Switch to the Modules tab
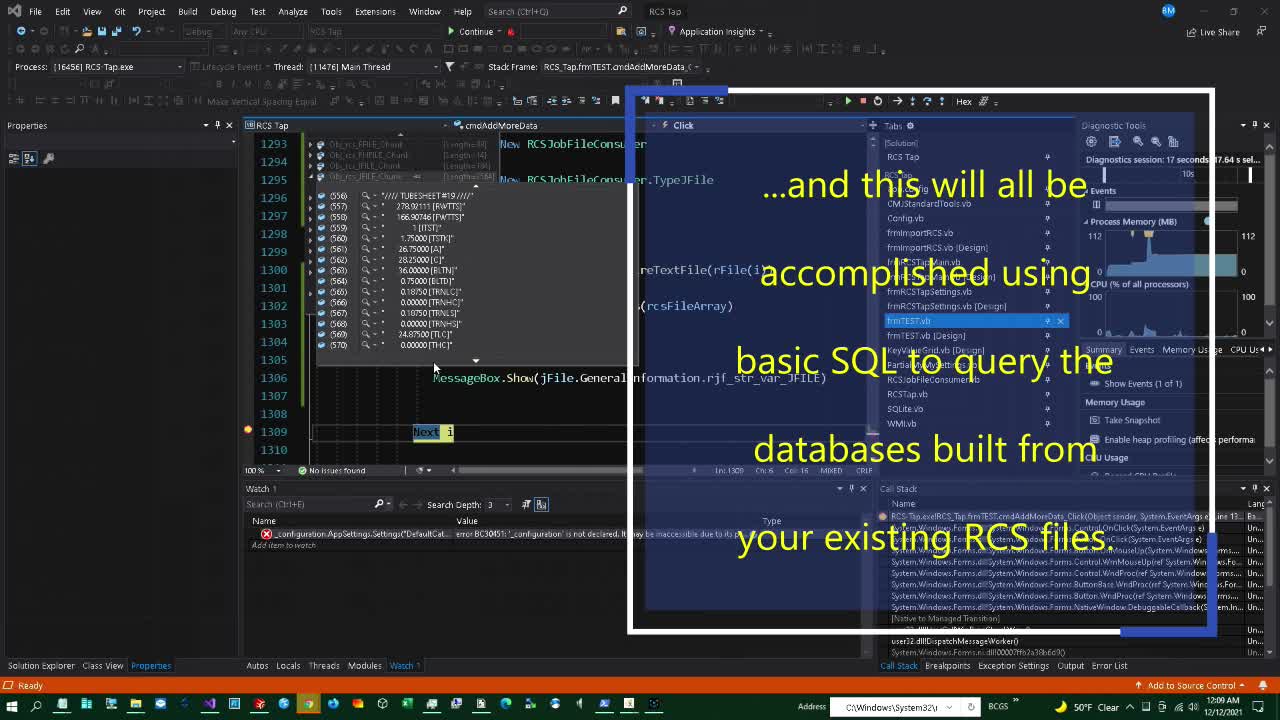 click(364, 666)
